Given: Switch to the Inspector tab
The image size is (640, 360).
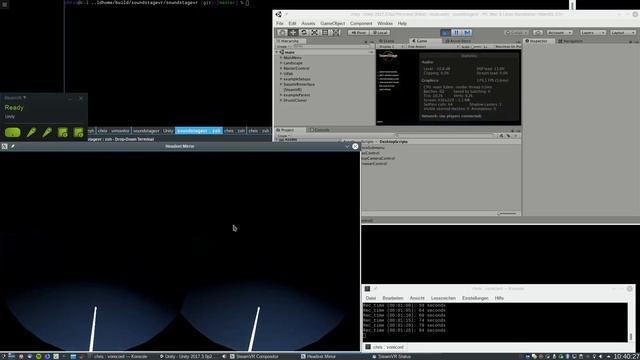Looking at the screenshot, I should pyautogui.click(x=538, y=41).
